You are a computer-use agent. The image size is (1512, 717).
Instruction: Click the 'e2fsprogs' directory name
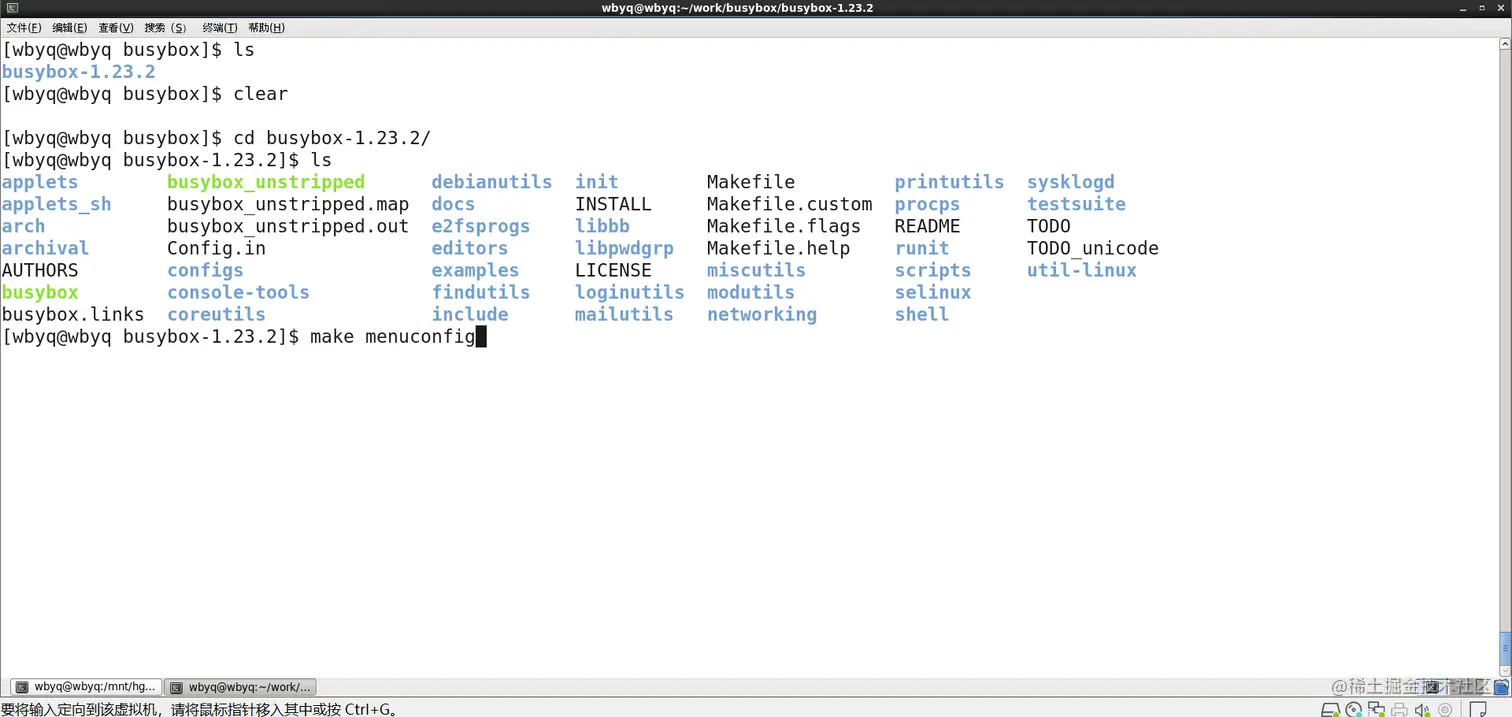(481, 226)
